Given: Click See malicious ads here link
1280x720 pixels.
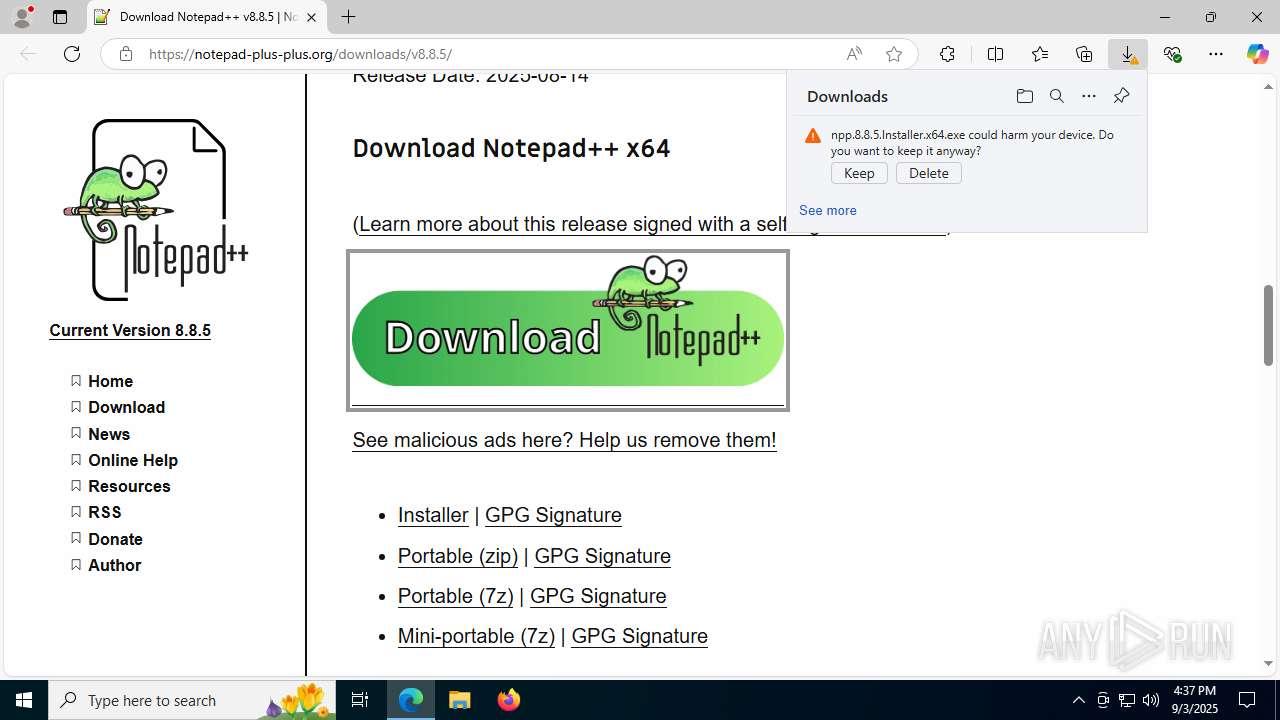Looking at the screenshot, I should click(564, 440).
